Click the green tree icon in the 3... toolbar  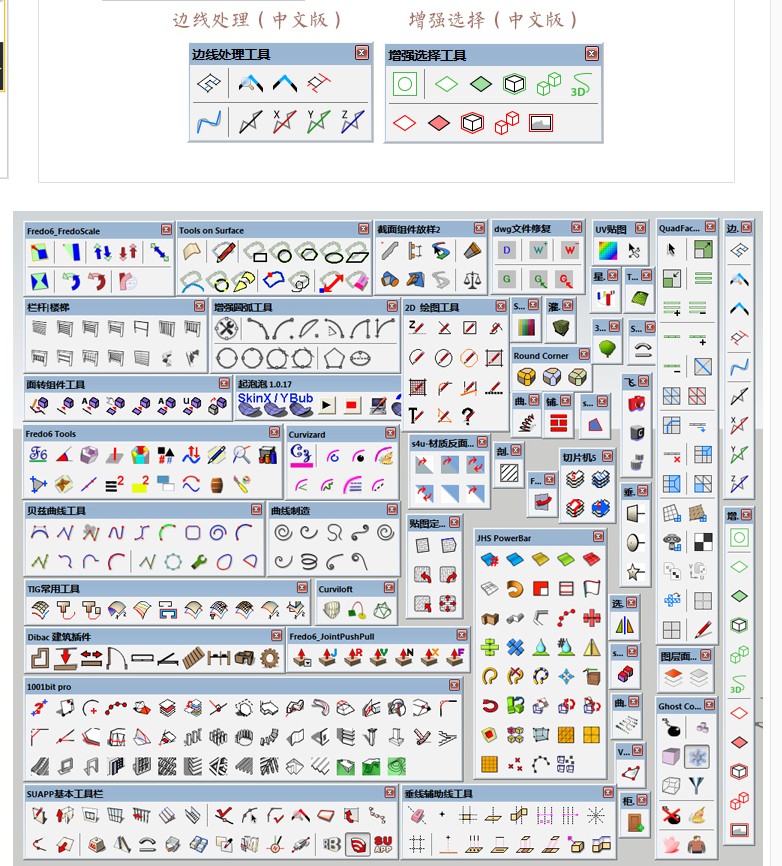click(607, 348)
